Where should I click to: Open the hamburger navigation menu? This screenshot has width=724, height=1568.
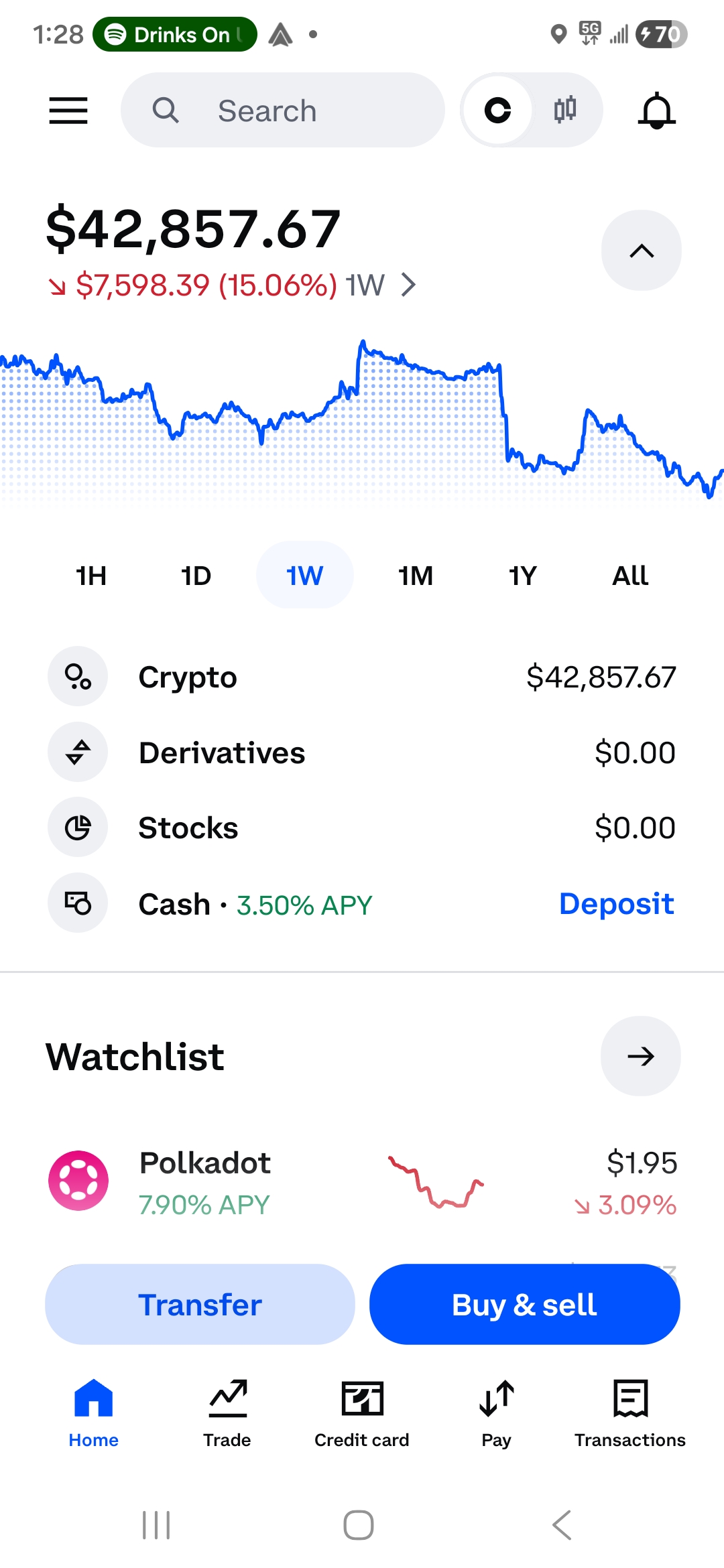pyautogui.click(x=68, y=111)
